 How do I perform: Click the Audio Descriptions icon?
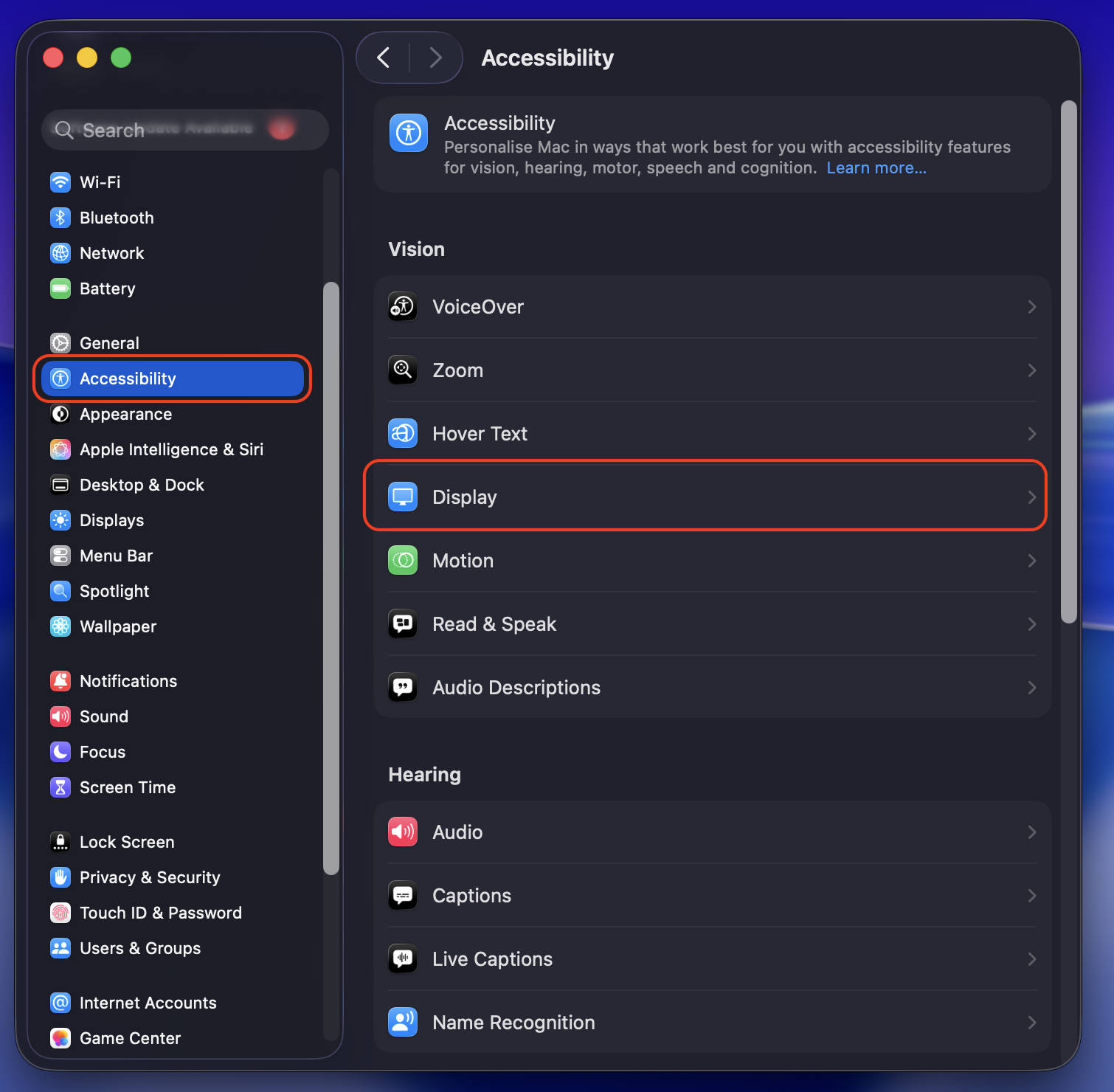coord(403,687)
